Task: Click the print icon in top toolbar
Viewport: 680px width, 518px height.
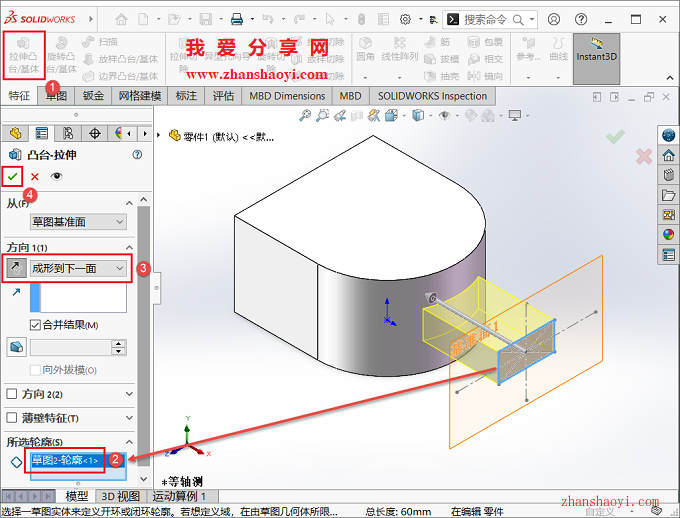Action: (237, 19)
